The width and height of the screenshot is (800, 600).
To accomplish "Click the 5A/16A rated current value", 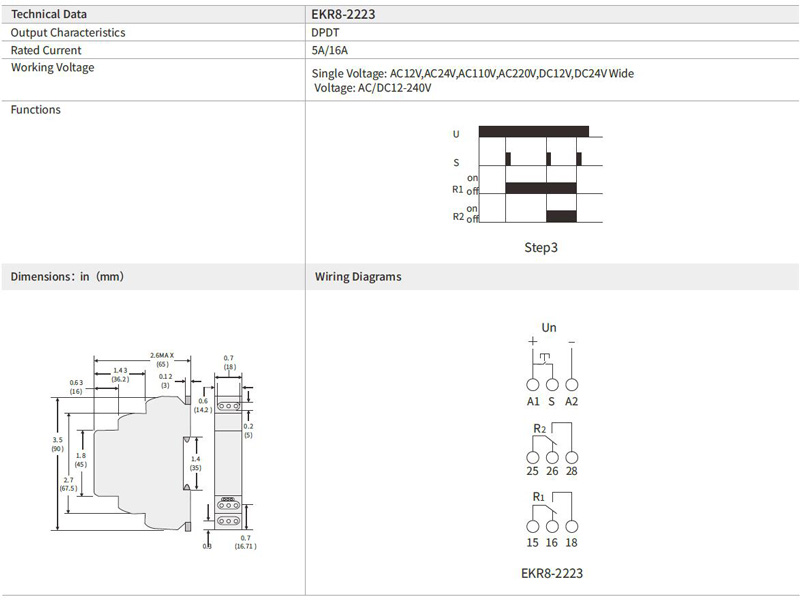I will (331, 50).
